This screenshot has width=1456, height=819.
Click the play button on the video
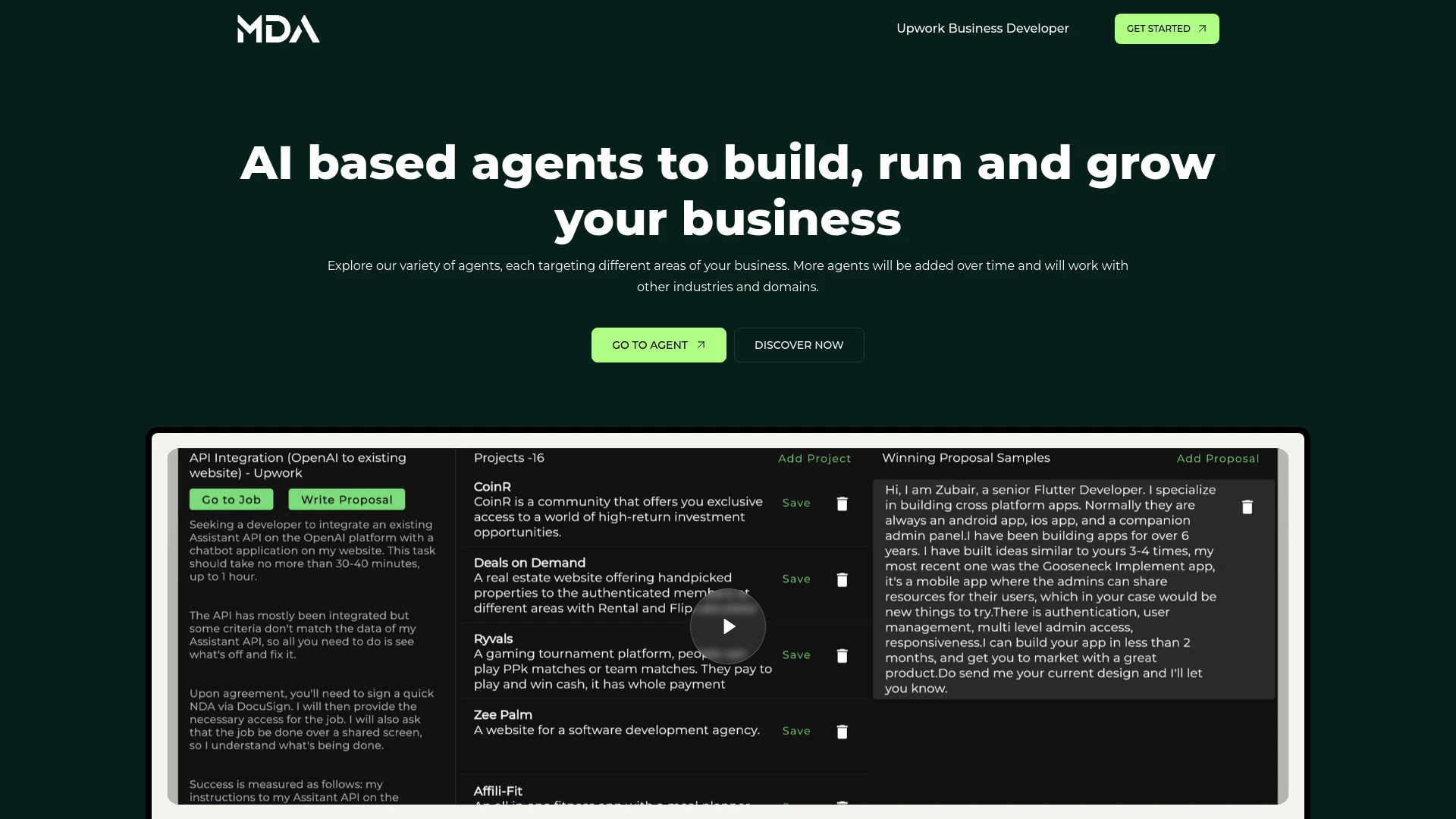pyautogui.click(x=728, y=625)
